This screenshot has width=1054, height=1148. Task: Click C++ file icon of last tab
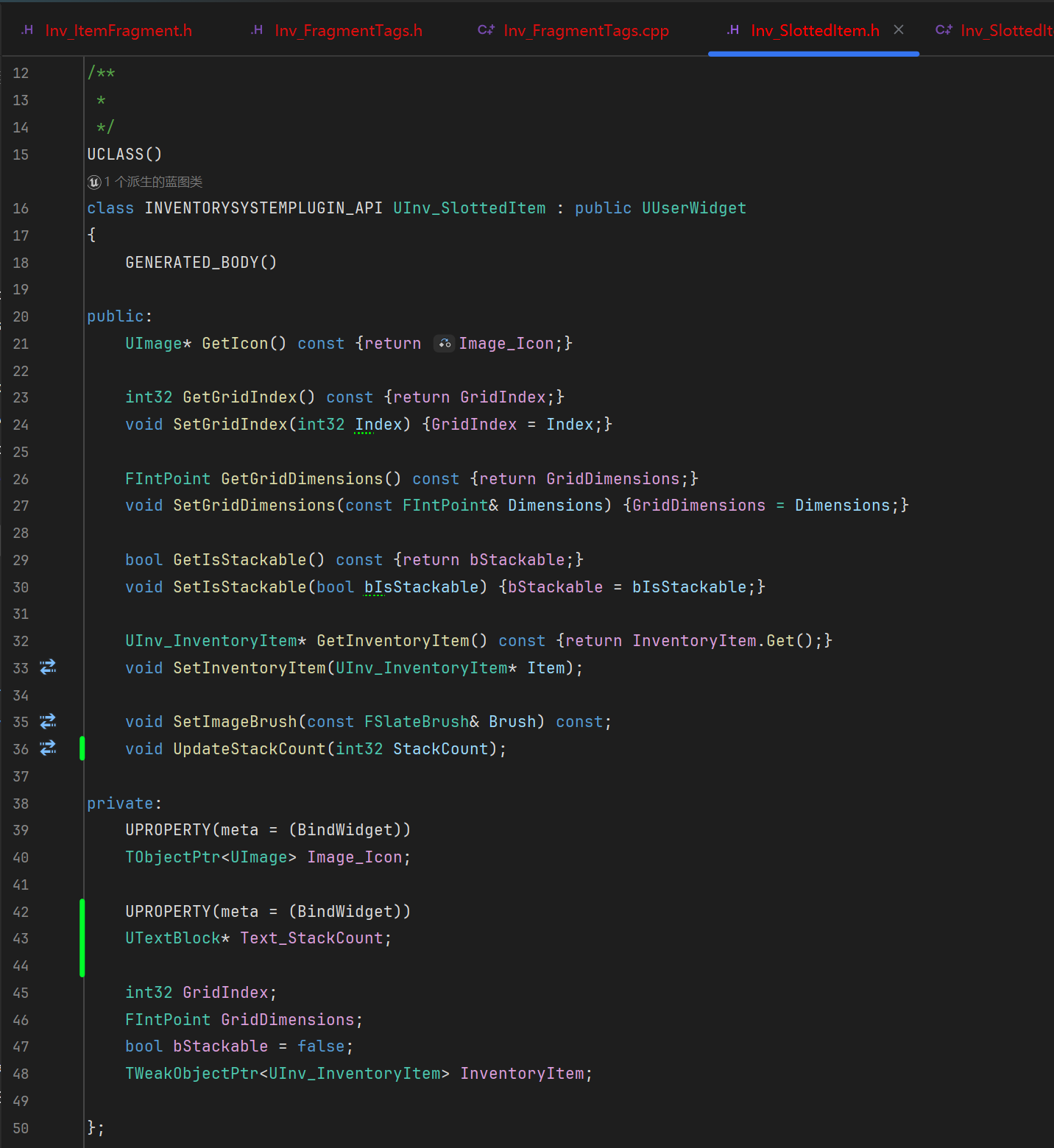click(944, 30)
